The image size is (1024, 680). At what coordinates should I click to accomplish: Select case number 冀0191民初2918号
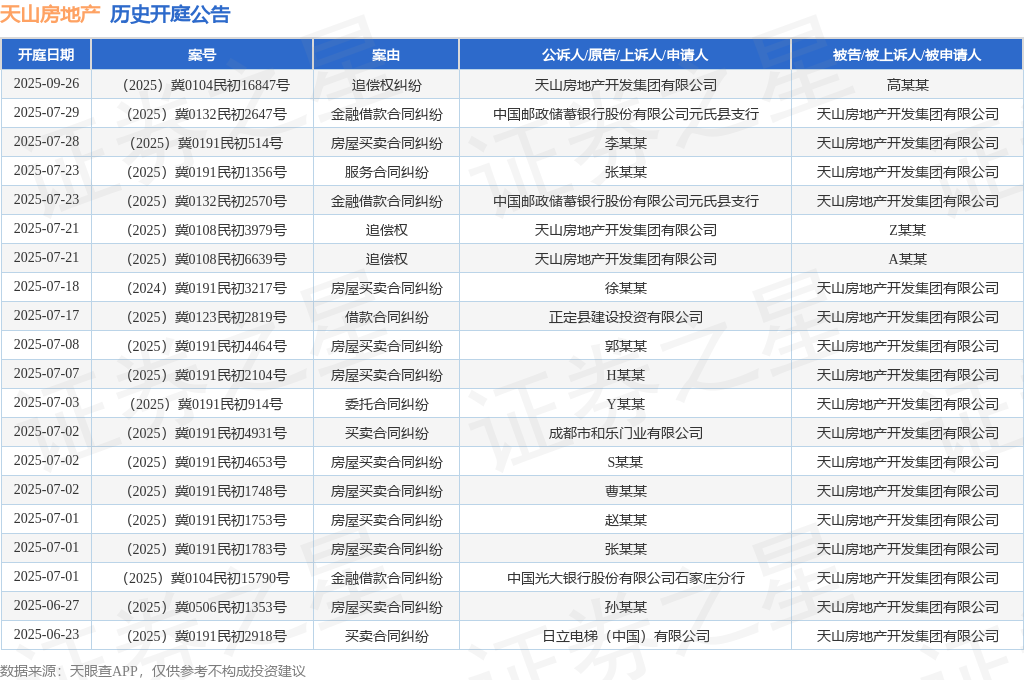[x=206, y=636]
